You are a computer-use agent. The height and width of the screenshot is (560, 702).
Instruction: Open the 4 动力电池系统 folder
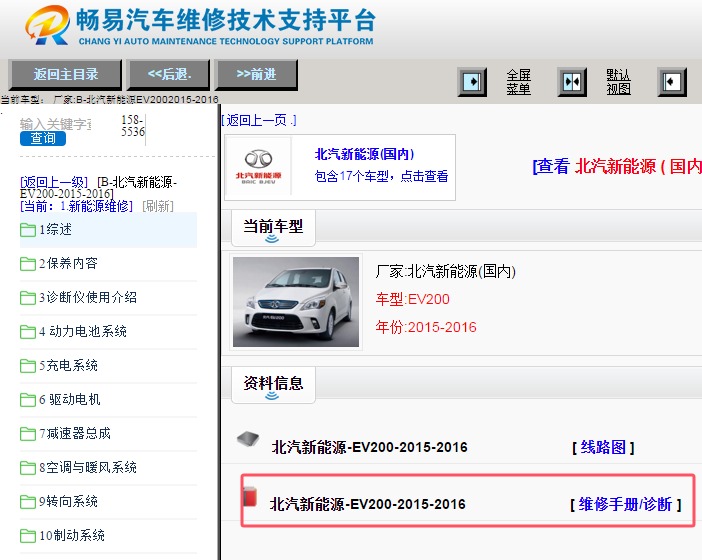(x=108, y=332)
